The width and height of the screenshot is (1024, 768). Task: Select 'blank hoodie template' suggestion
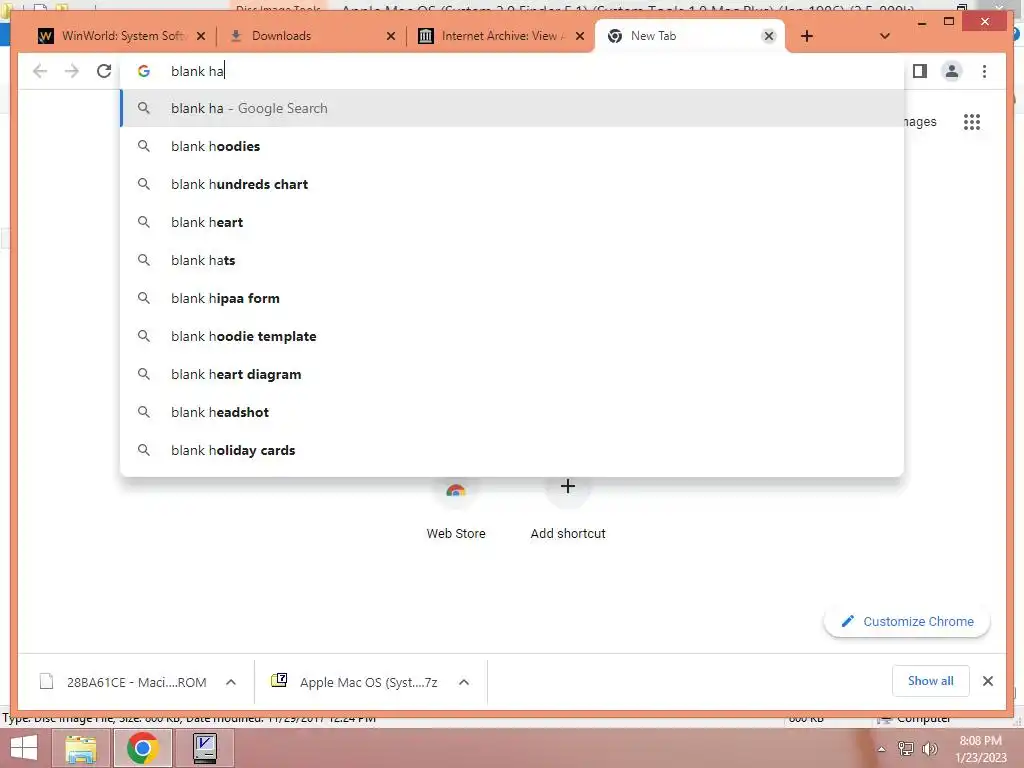point(513,336)
